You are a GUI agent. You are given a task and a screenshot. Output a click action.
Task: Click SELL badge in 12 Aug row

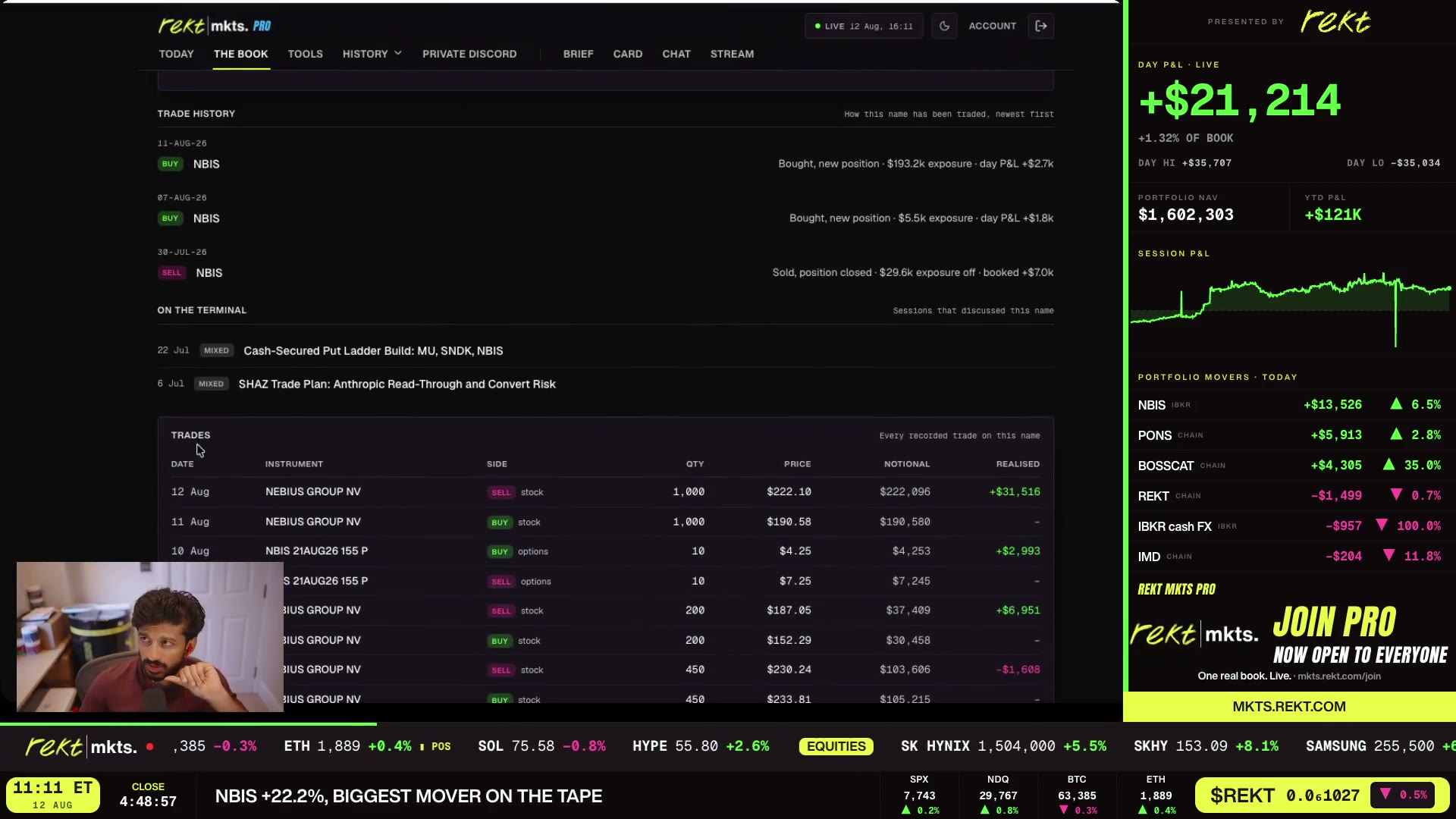pos(500,492)
